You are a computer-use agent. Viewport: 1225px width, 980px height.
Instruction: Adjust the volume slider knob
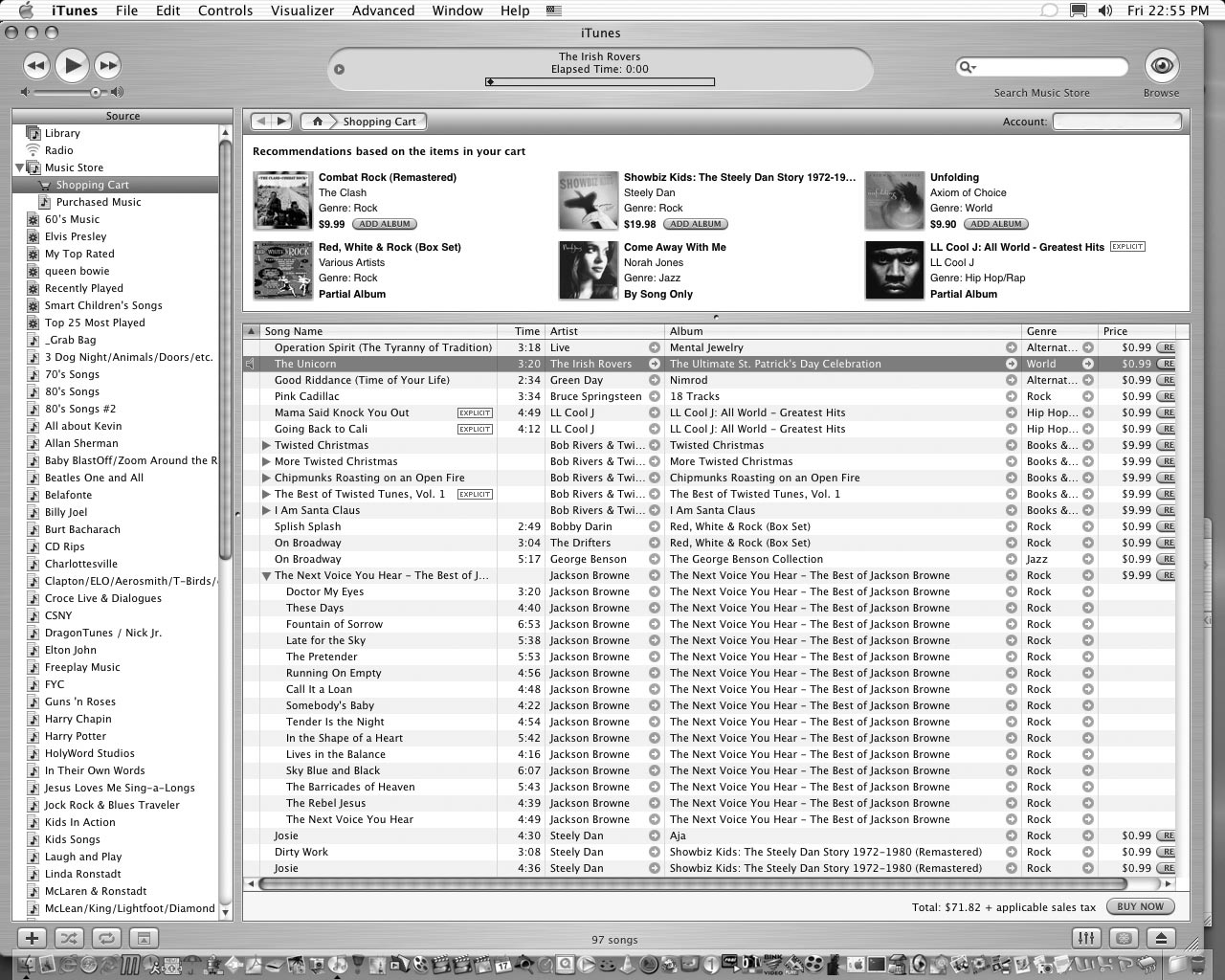coord(96,93)
